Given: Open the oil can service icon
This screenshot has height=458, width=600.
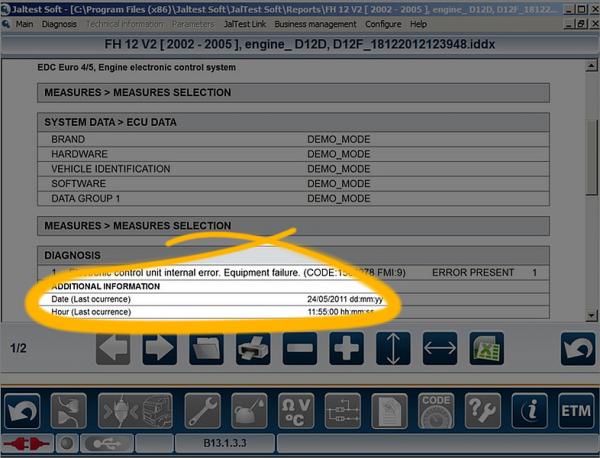Looking at the screenshot, I should [x=249, y=411].
